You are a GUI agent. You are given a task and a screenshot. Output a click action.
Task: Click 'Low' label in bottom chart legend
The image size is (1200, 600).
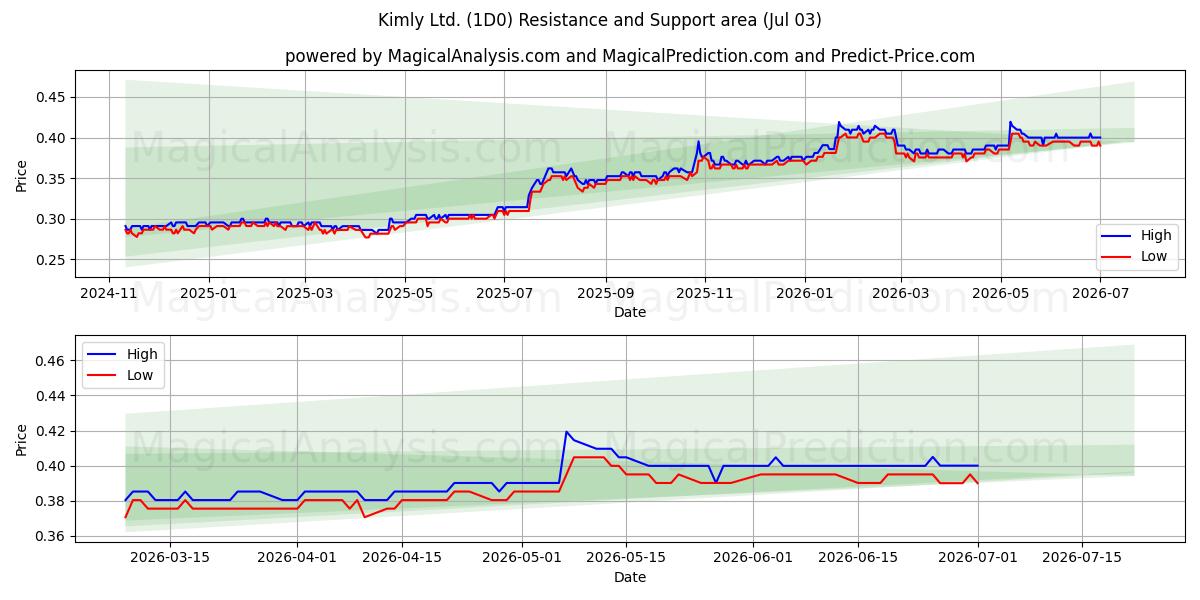coord(140,374)
